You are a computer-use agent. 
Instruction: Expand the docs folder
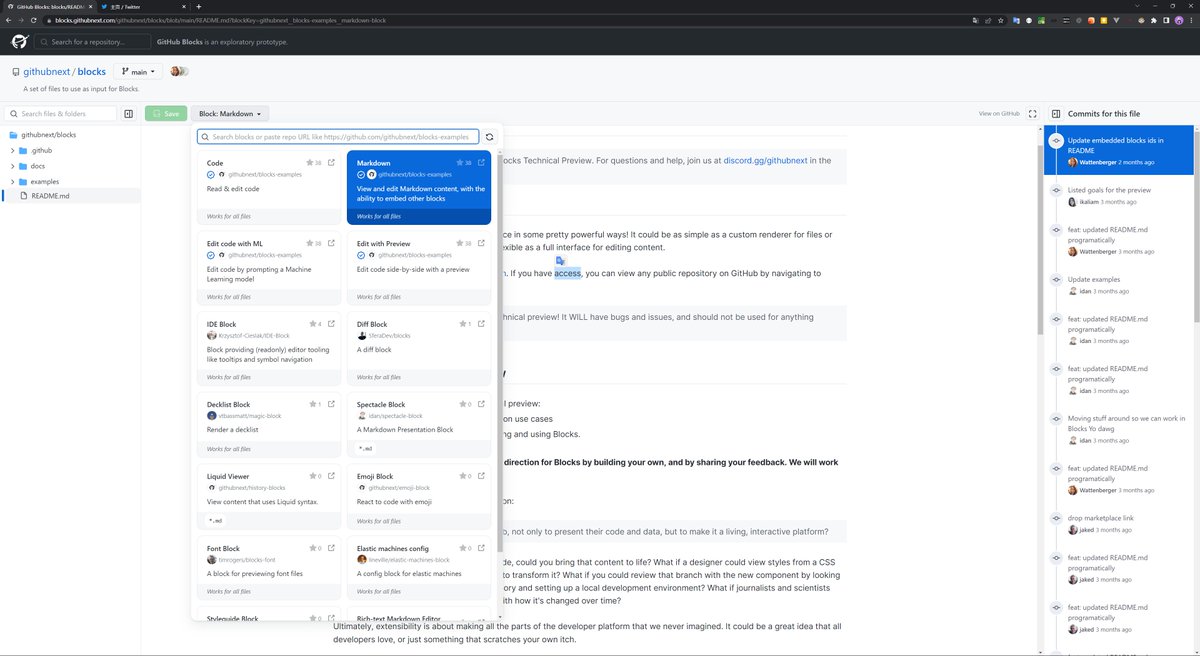(13, 166)
